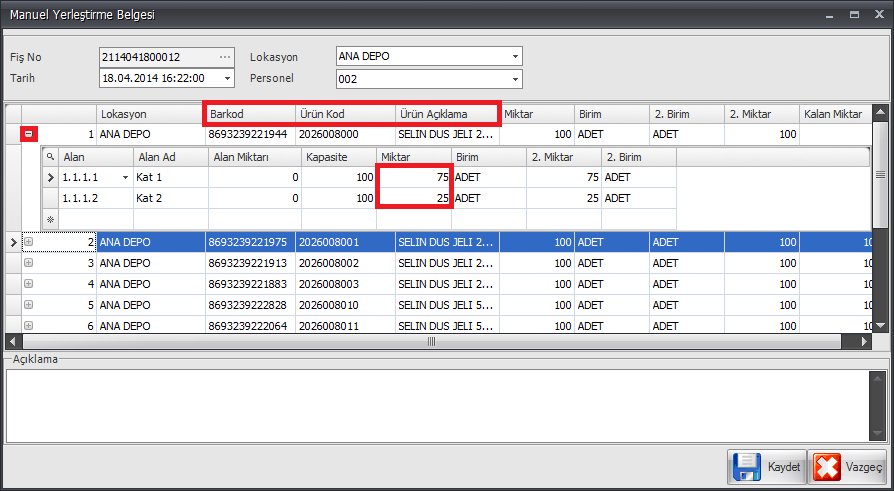Viewport: 894px width, 491px height.
Task: Select the Kat 1 Alan Ad cell
Action: pyautogui.click(x=171, y=177)
